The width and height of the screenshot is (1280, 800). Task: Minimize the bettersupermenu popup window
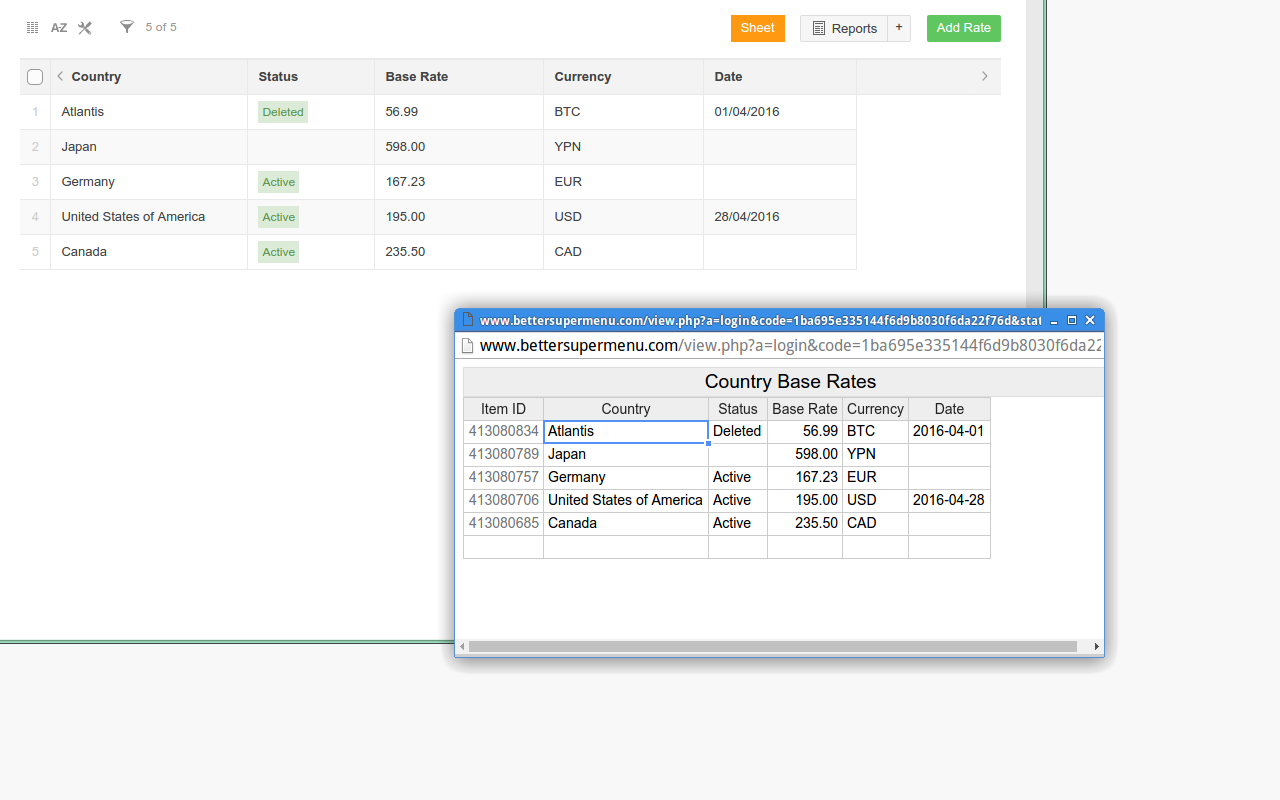(1054, 320)
